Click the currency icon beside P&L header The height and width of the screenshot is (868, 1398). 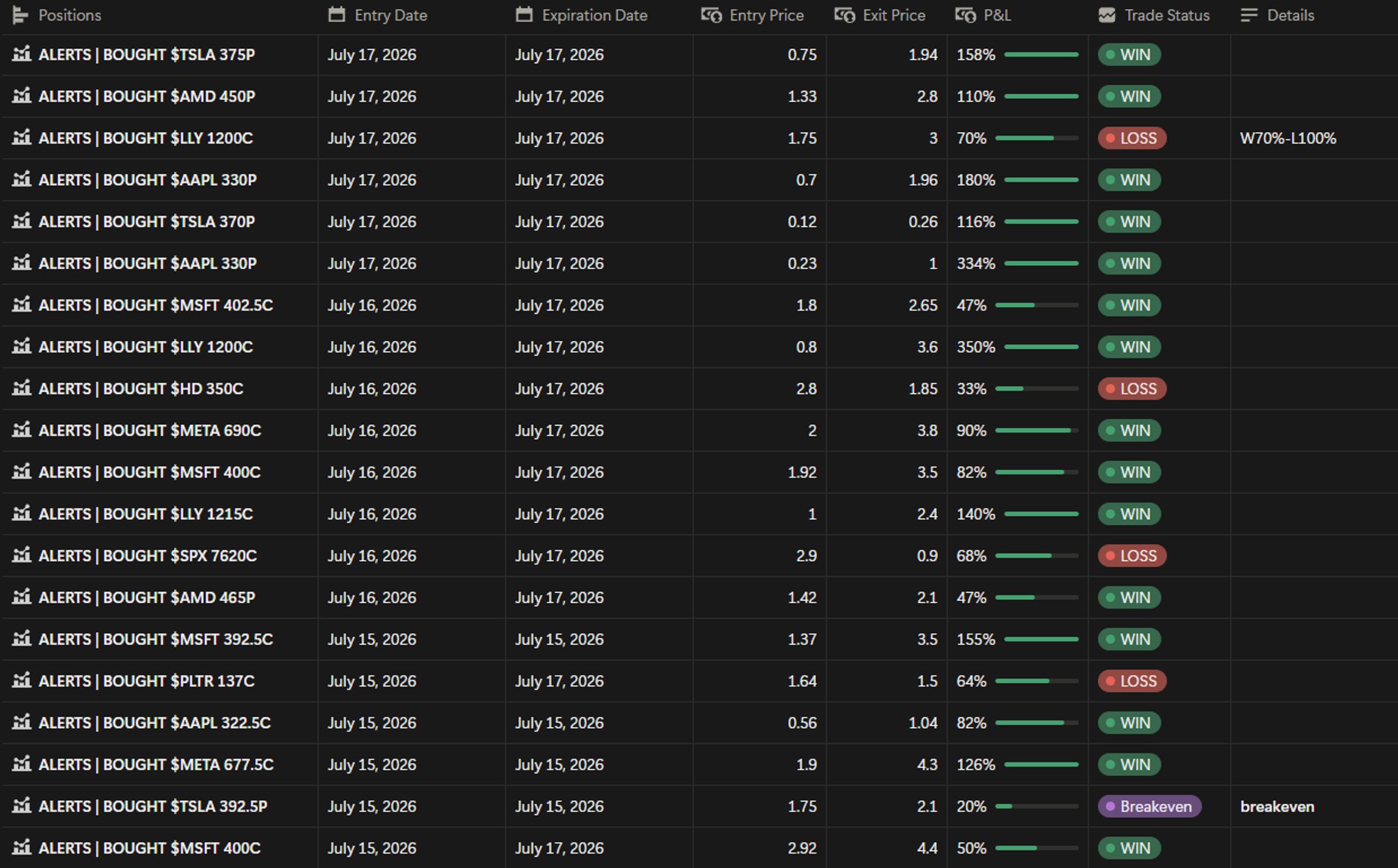click(966, 15)
